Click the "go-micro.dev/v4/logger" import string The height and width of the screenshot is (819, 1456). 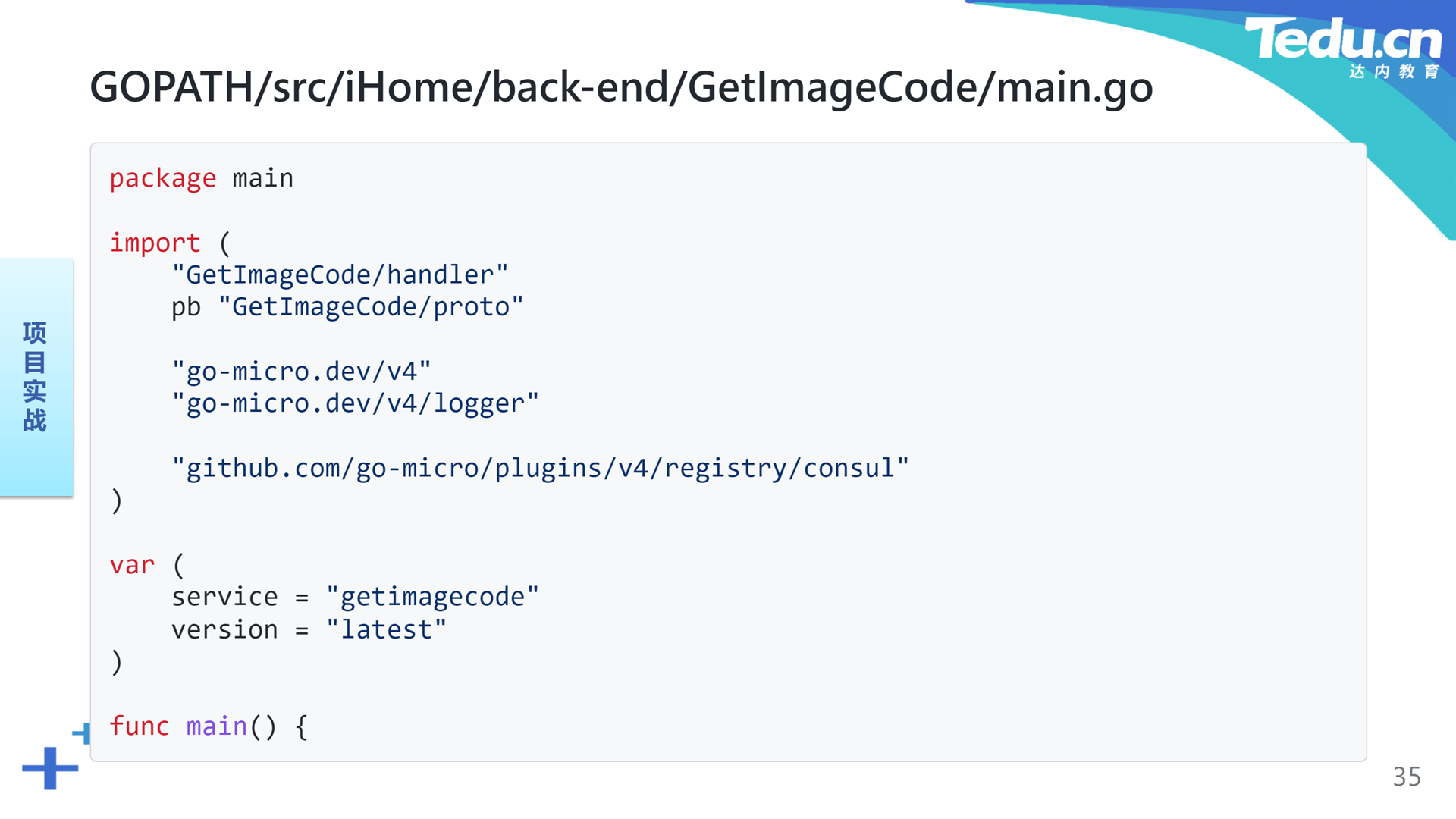[355, 403]
